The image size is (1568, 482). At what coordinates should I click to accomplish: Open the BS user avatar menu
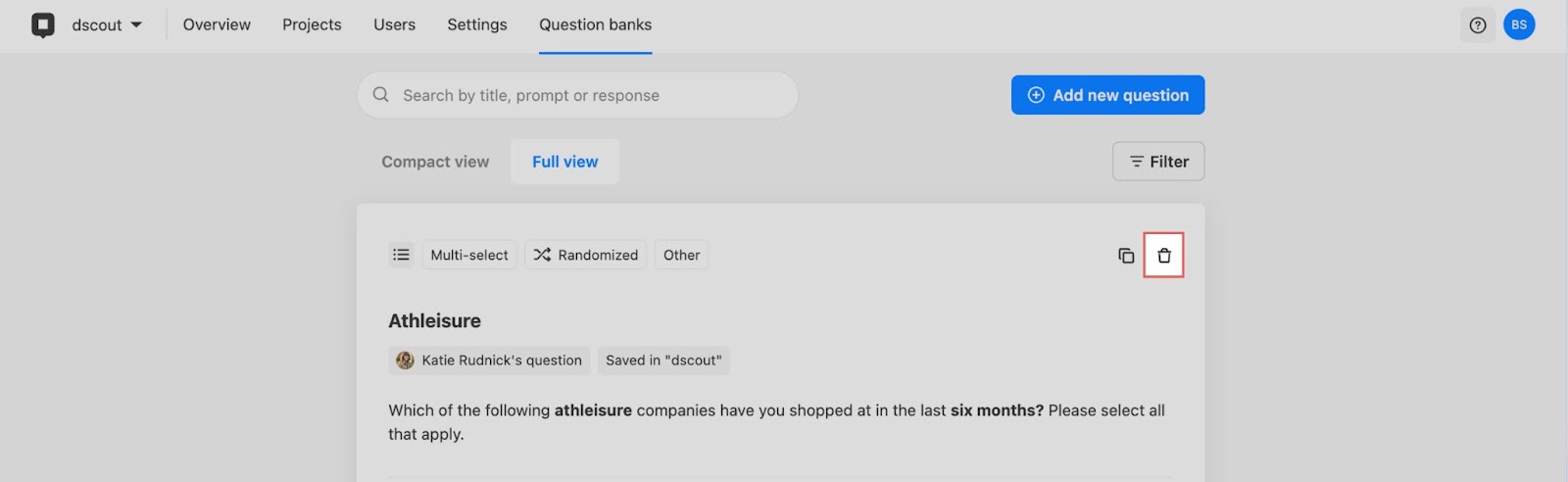pyautogui.click(x=1519, y=24)
